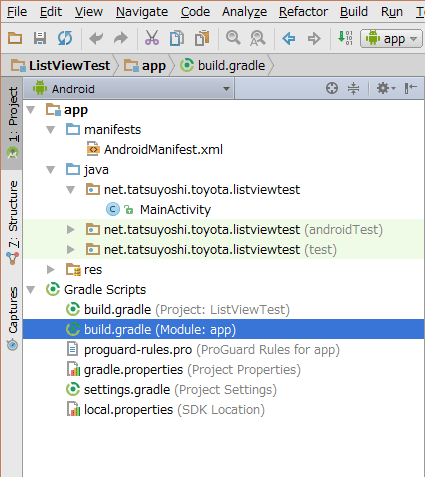
Task: Click the Cut scissors icon
Action: pyautogui.click(x=152, y=38)
